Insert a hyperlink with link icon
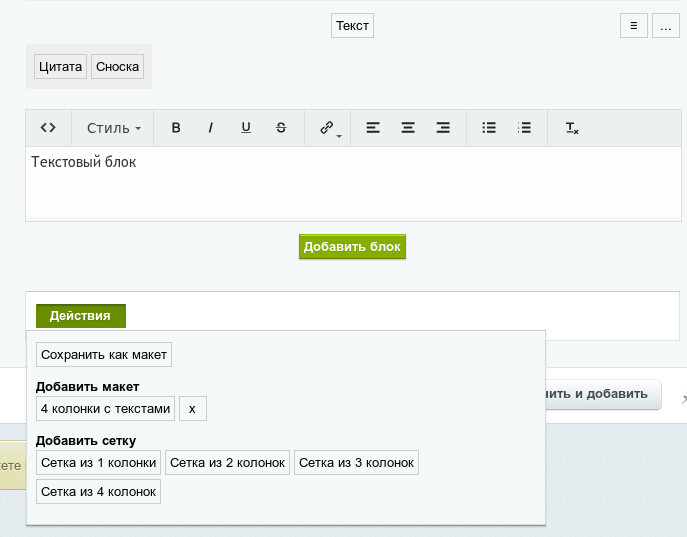The height and width of the screenshot is (537, 687). point(326,128)
